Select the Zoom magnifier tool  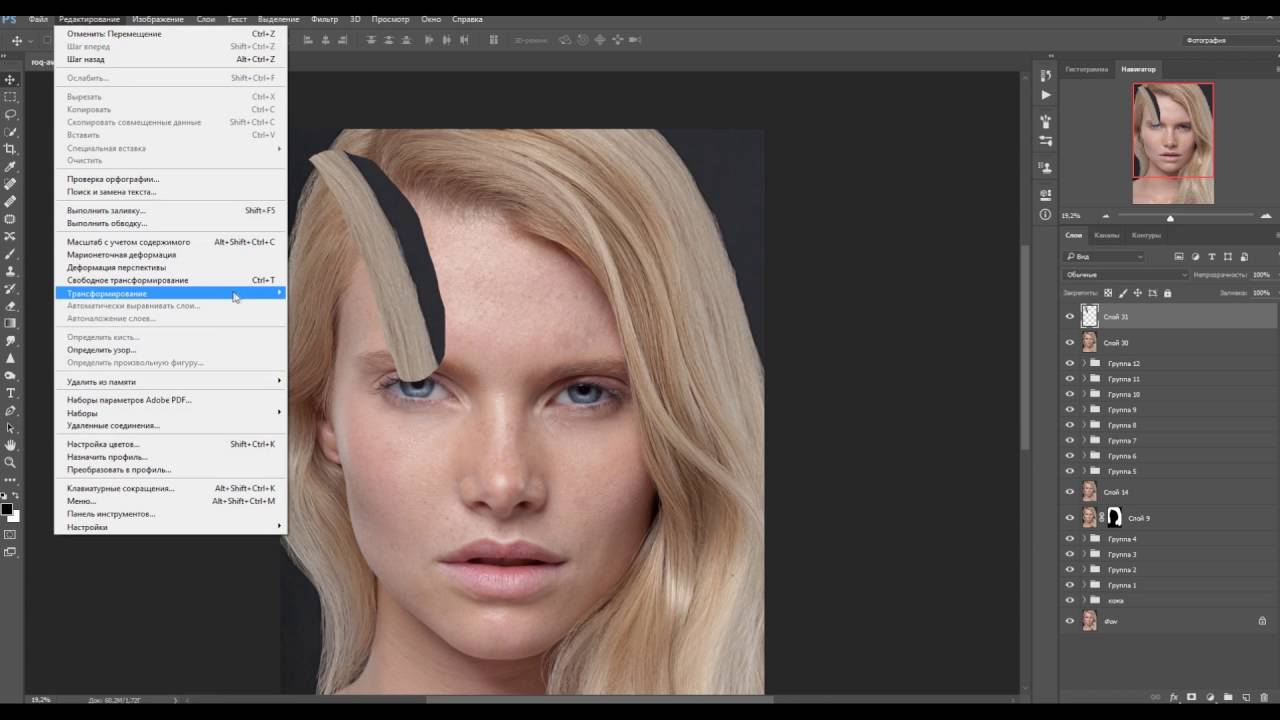(11, 462)
